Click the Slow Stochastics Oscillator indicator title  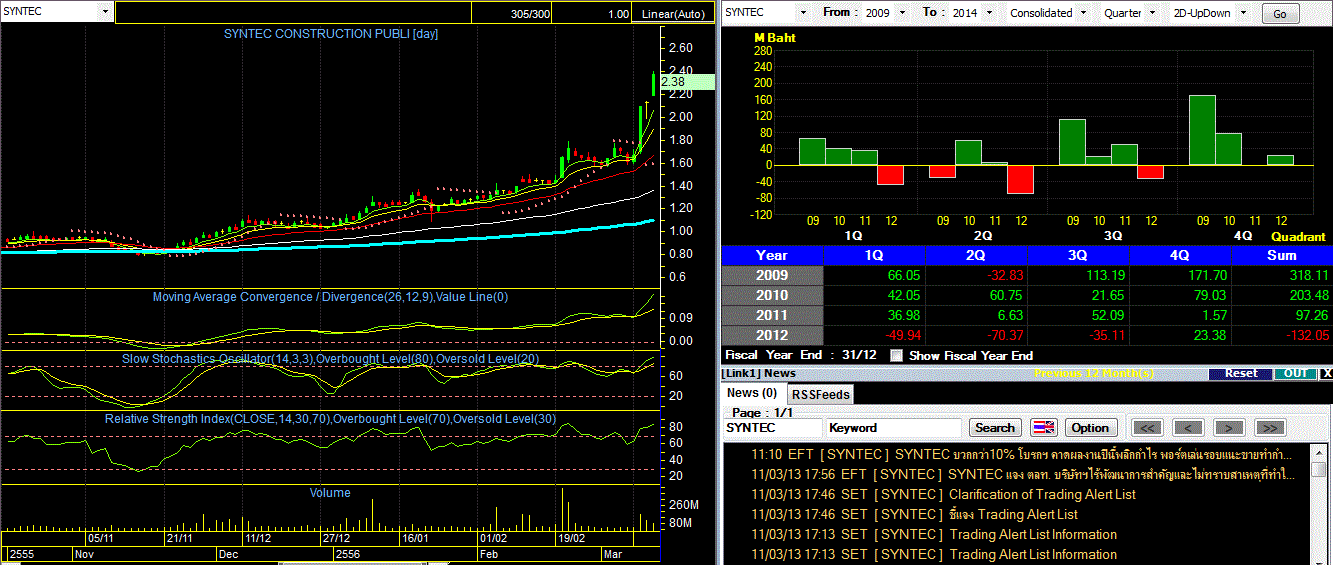coord(330,358)
